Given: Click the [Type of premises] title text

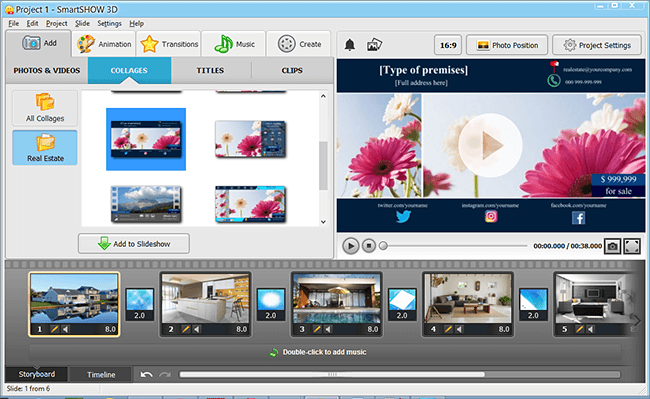Looking at the screenshot, I should 424,70.
